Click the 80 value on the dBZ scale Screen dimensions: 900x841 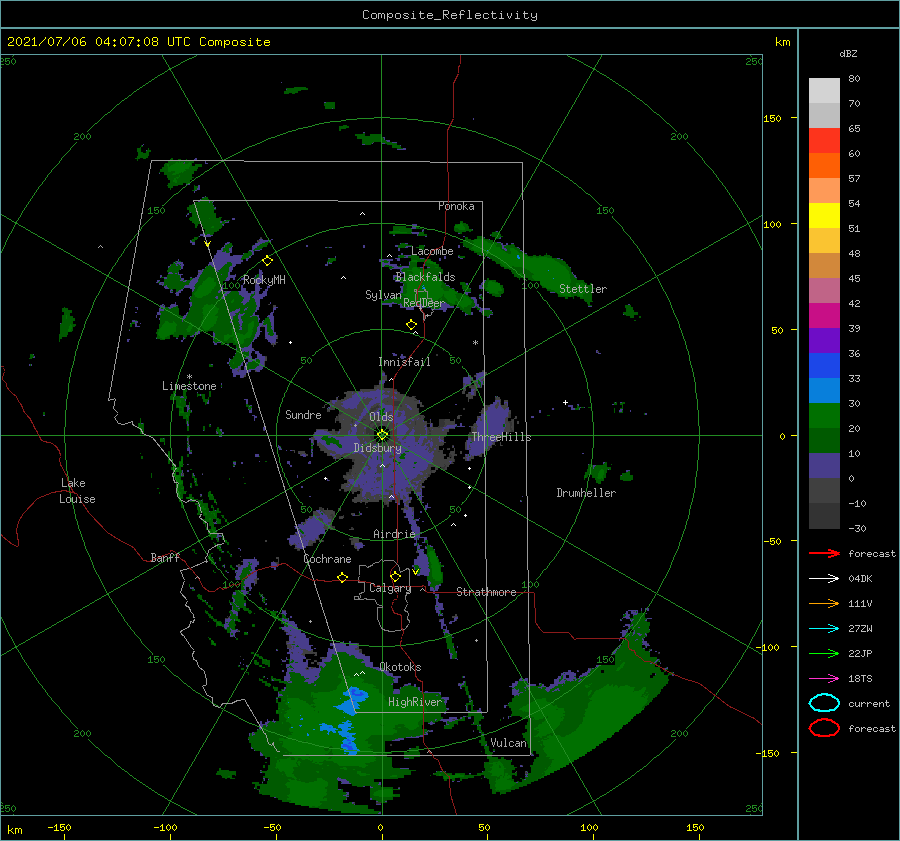[854, 78]
